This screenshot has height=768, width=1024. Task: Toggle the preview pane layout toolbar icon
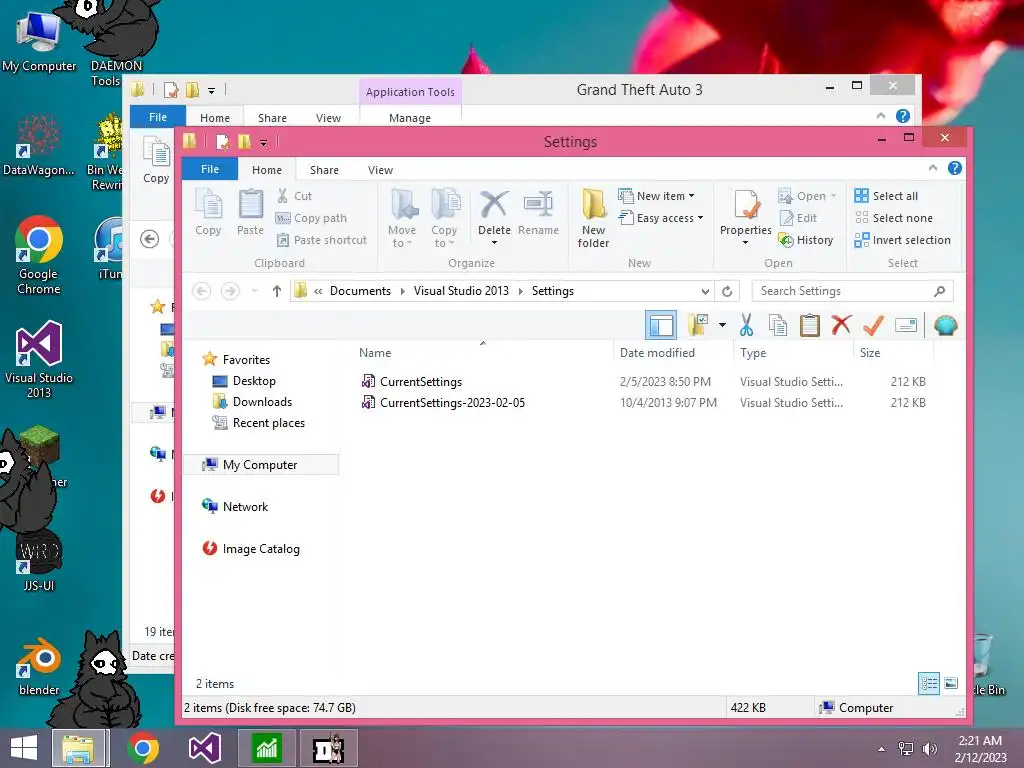pos(661,325)
